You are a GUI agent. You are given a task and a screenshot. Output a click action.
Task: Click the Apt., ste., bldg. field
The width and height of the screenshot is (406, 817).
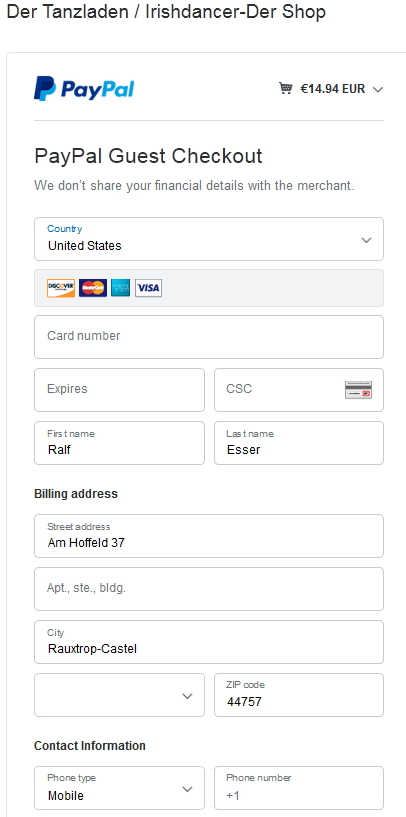pyautogui.click(x=209, y=589)
